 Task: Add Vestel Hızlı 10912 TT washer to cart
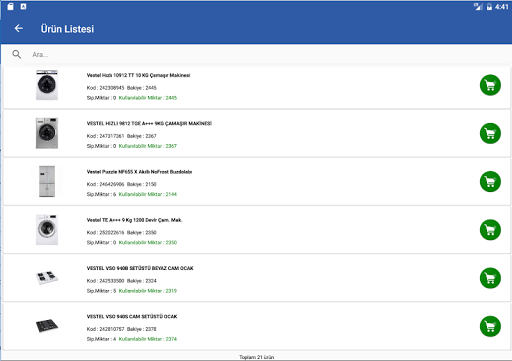[x=490, y=85]
